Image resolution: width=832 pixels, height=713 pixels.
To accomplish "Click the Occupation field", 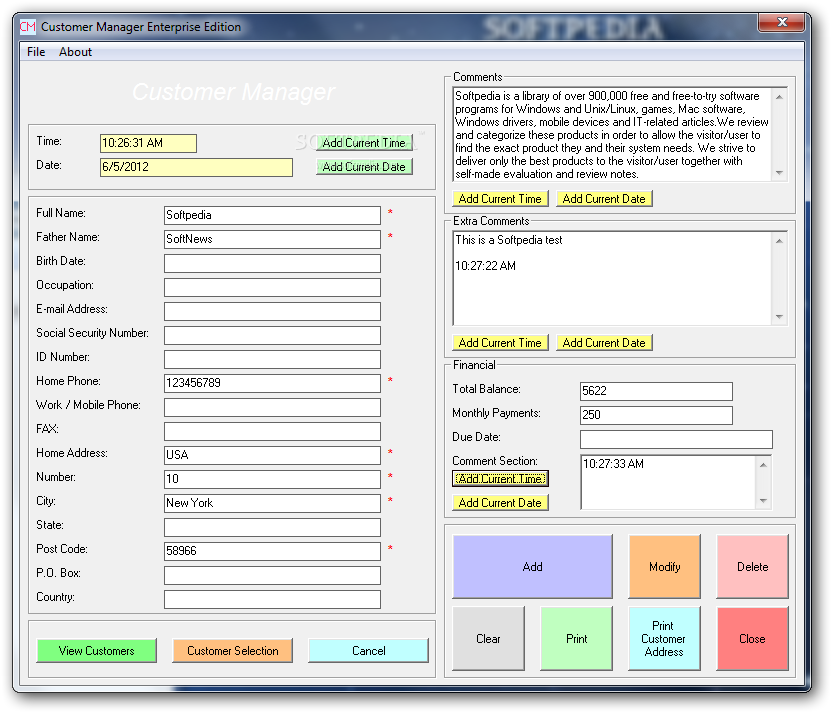I will coord(272,287).
